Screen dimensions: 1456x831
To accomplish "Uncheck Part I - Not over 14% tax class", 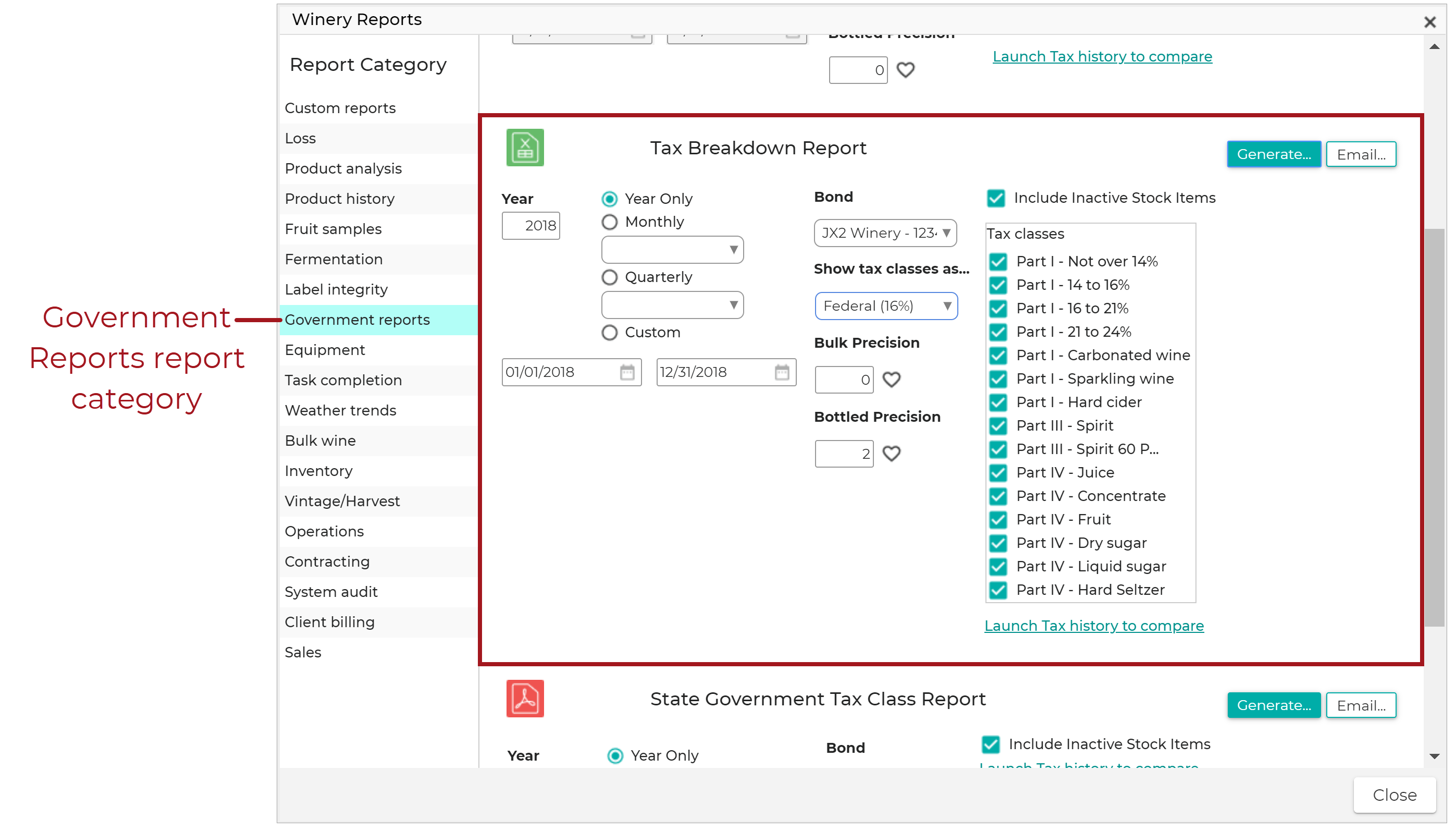I will click(x=998, y=262).
